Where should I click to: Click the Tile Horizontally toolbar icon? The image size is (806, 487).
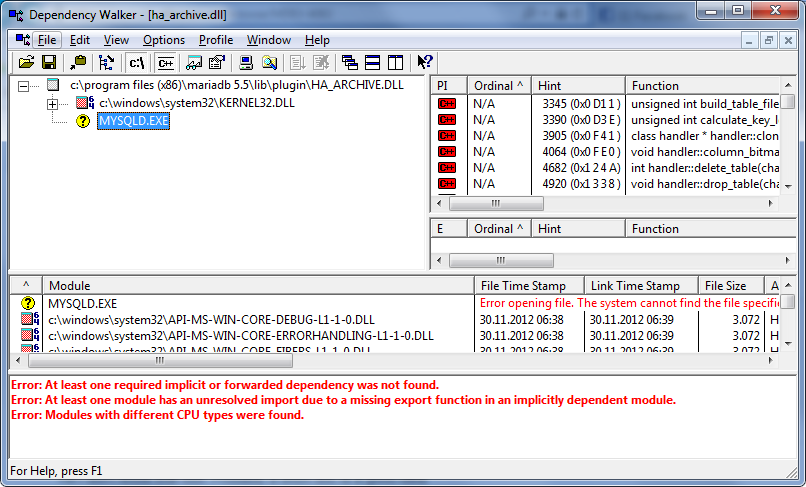tap(372, 63)
